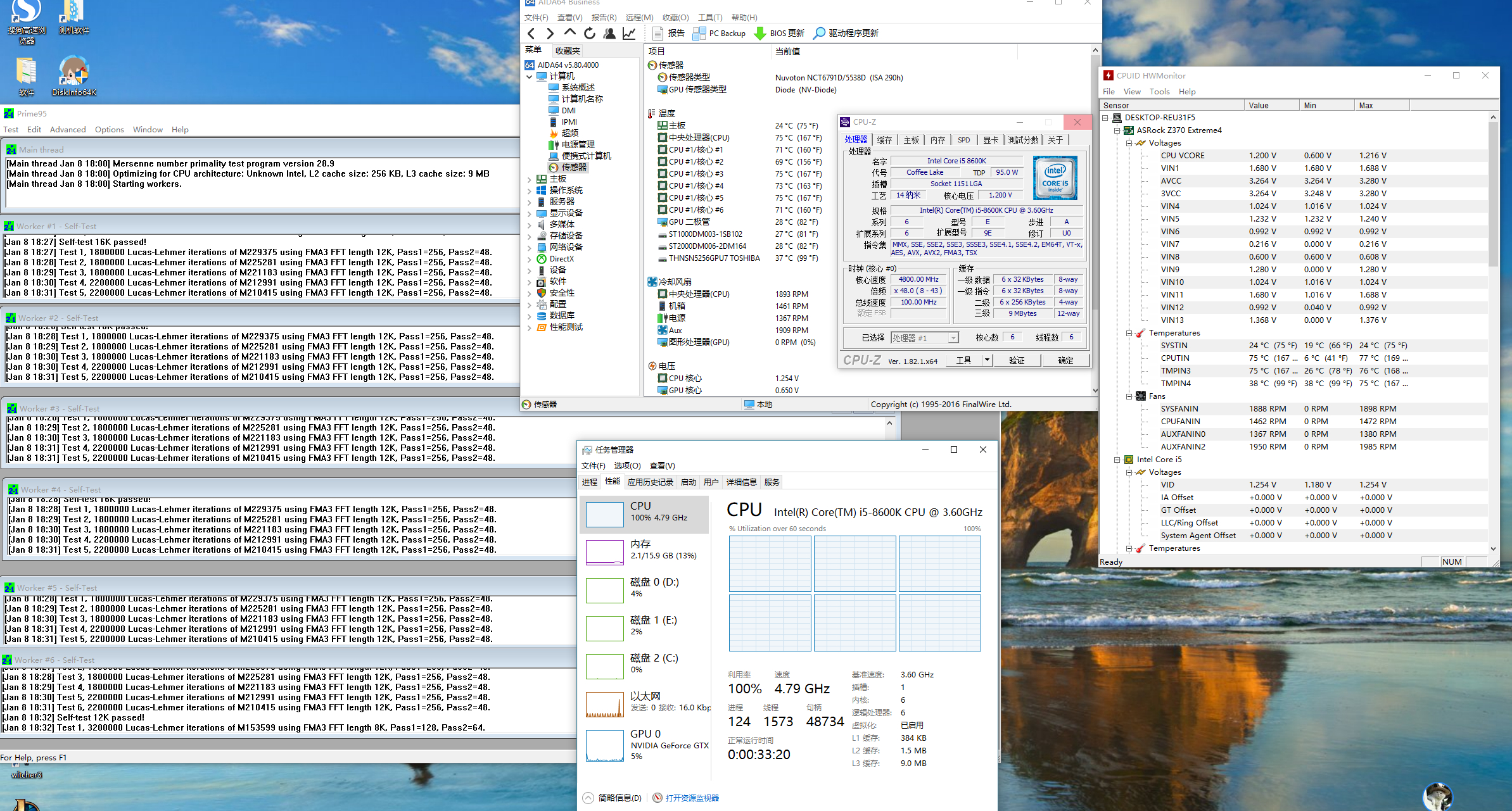Screen dimensions: 1512x811
Task: Click the HWMonitor vertical scrollbar down arrow
Action: [x=1493, y=549]
